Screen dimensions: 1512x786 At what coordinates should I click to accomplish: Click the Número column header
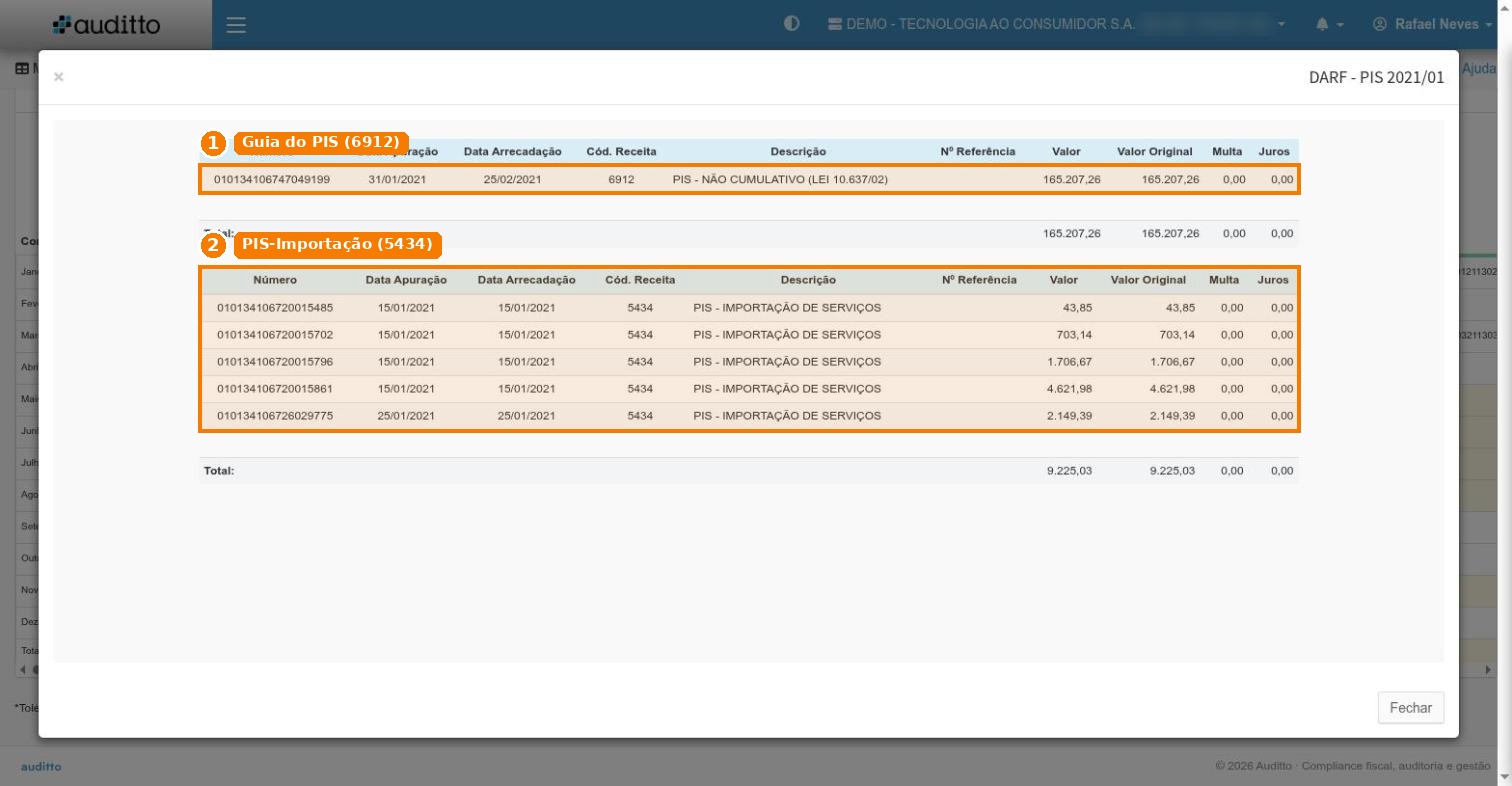tap(275, 280)
